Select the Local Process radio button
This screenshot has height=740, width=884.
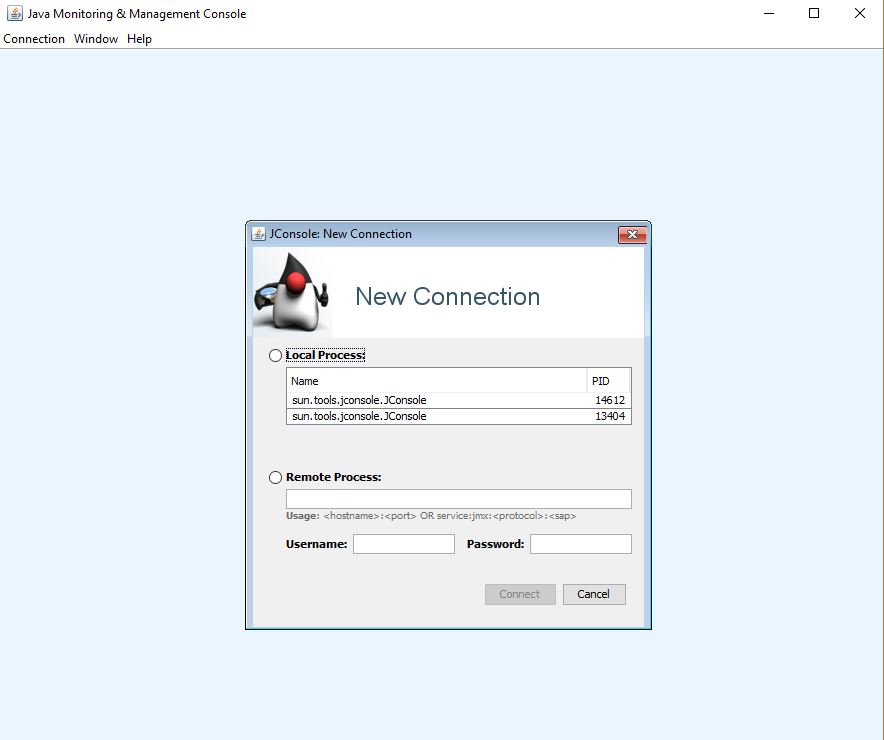[275, 356]
